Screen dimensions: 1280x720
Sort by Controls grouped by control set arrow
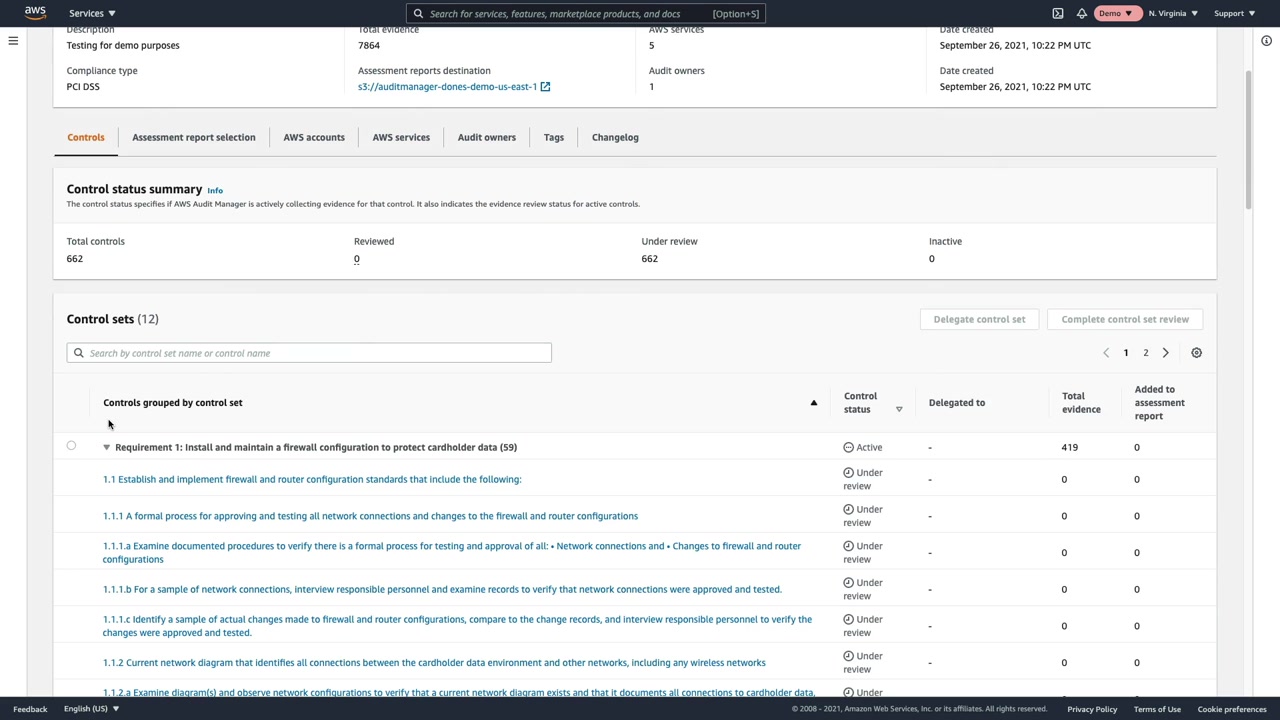(x=814, y=403)
